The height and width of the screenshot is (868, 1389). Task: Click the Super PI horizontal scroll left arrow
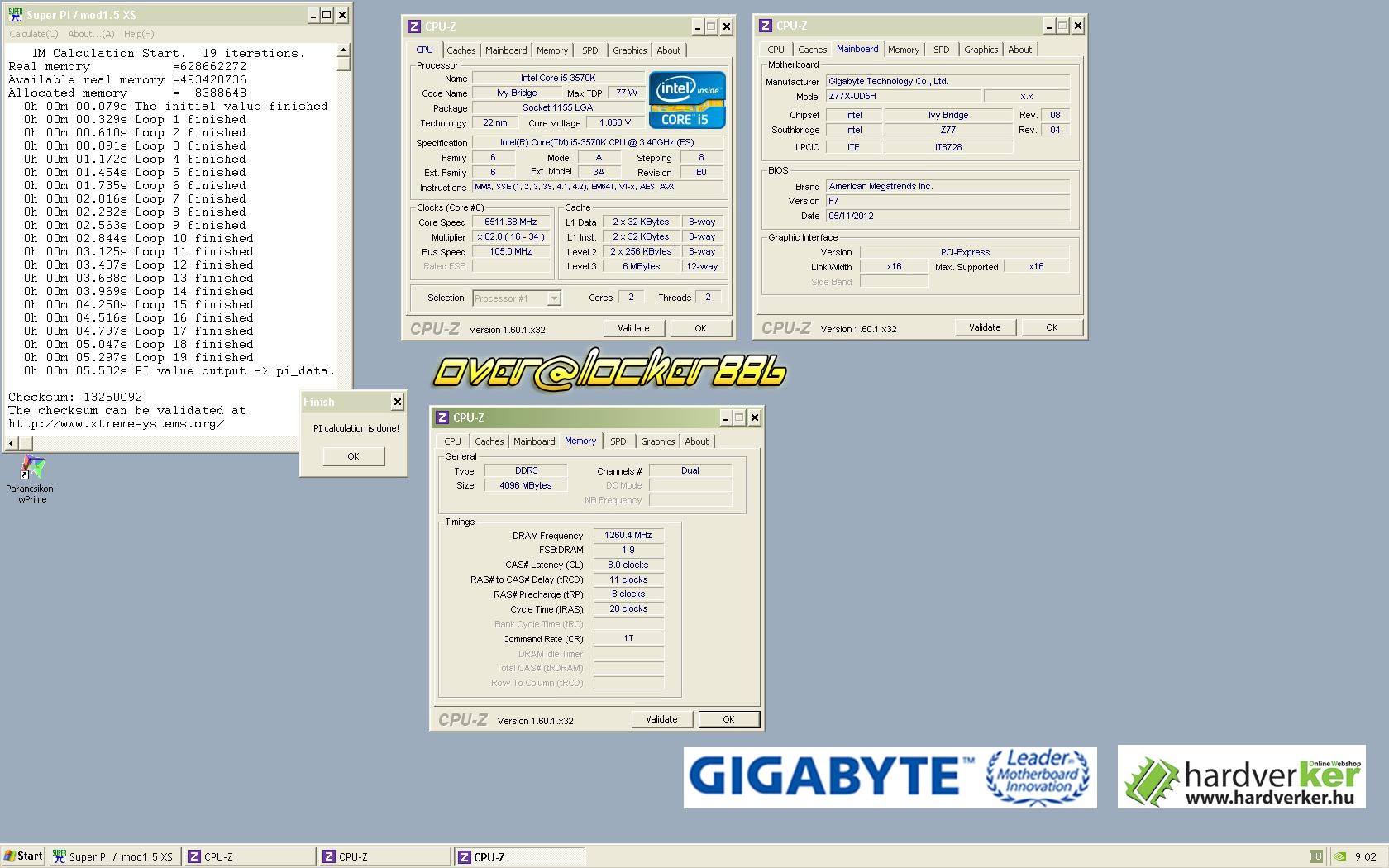pos(11,443)
